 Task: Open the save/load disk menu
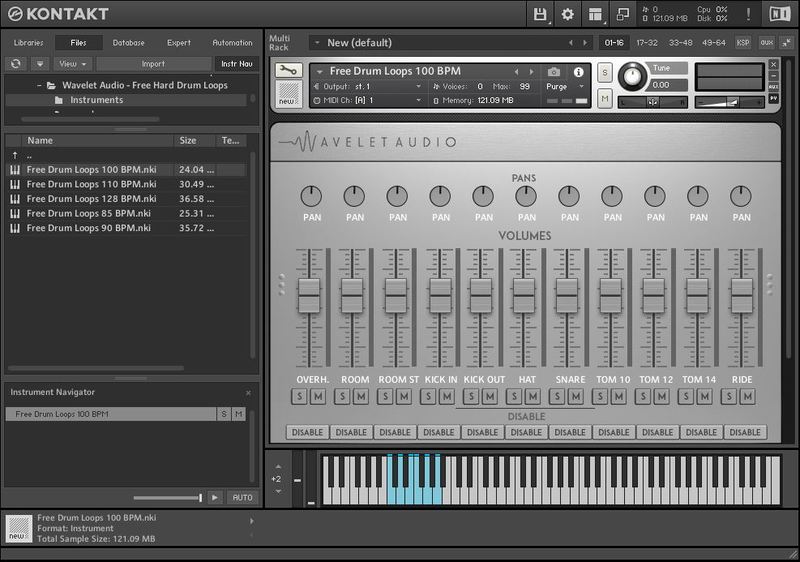tap(540, 14)
